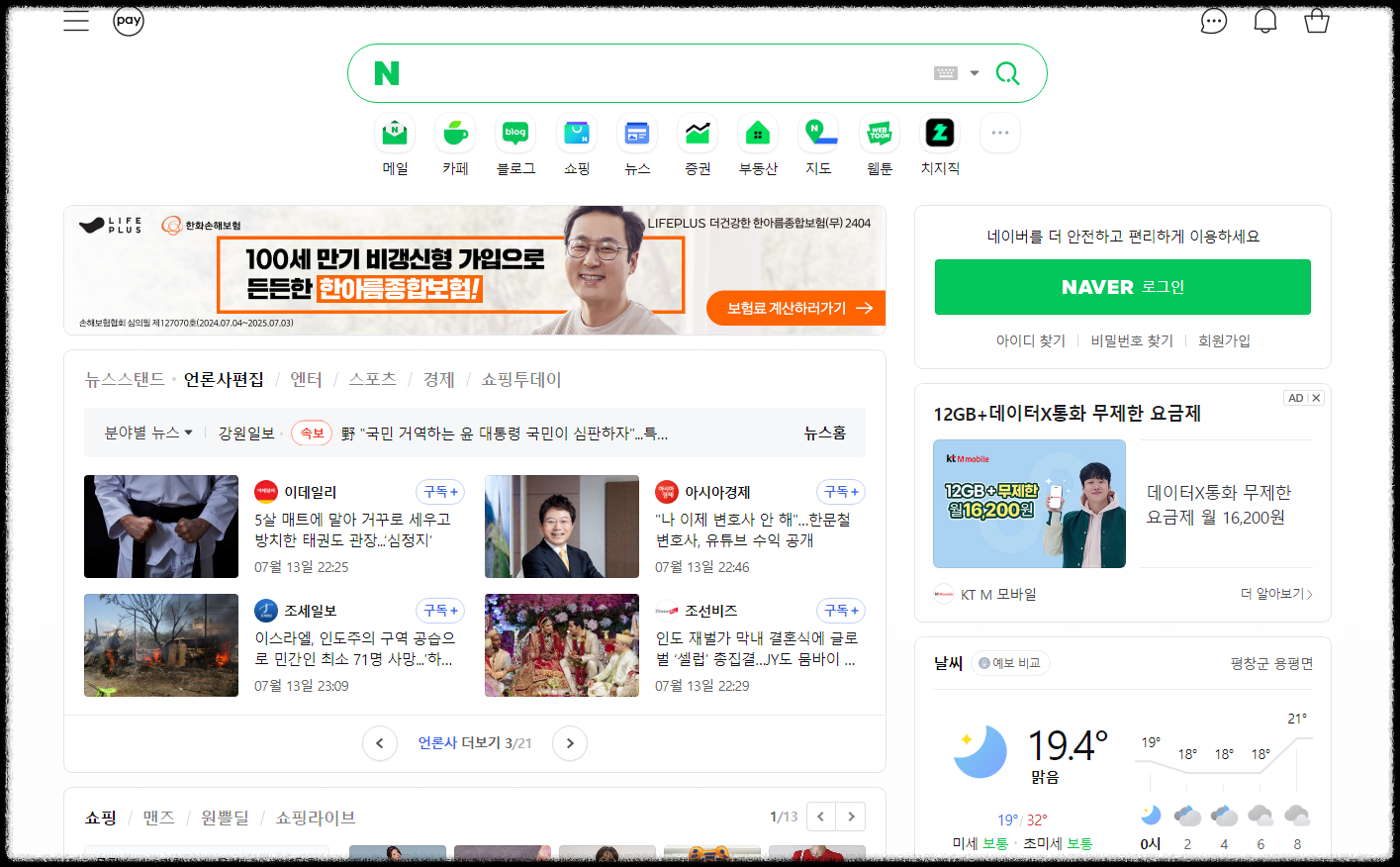Screen dimensions: 1400x867
Task: Go to next press page arrow
Action: click(x=570, y=743)
